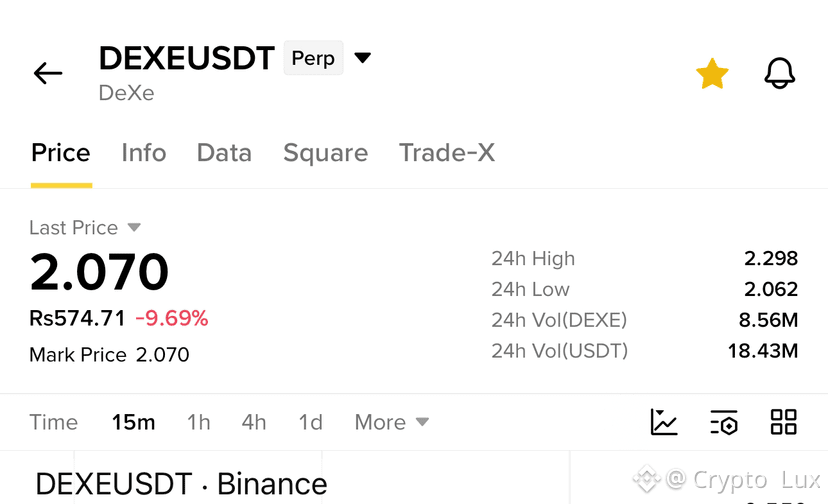Toggle the favorite star for DEXEUSDT

click(712, 73)
